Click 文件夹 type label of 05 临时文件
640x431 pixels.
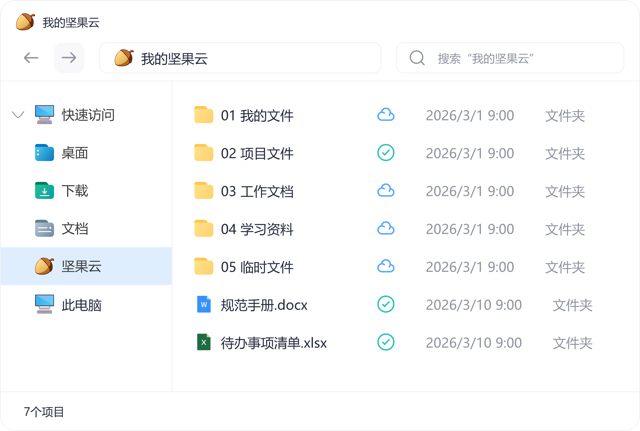[565, 267]
